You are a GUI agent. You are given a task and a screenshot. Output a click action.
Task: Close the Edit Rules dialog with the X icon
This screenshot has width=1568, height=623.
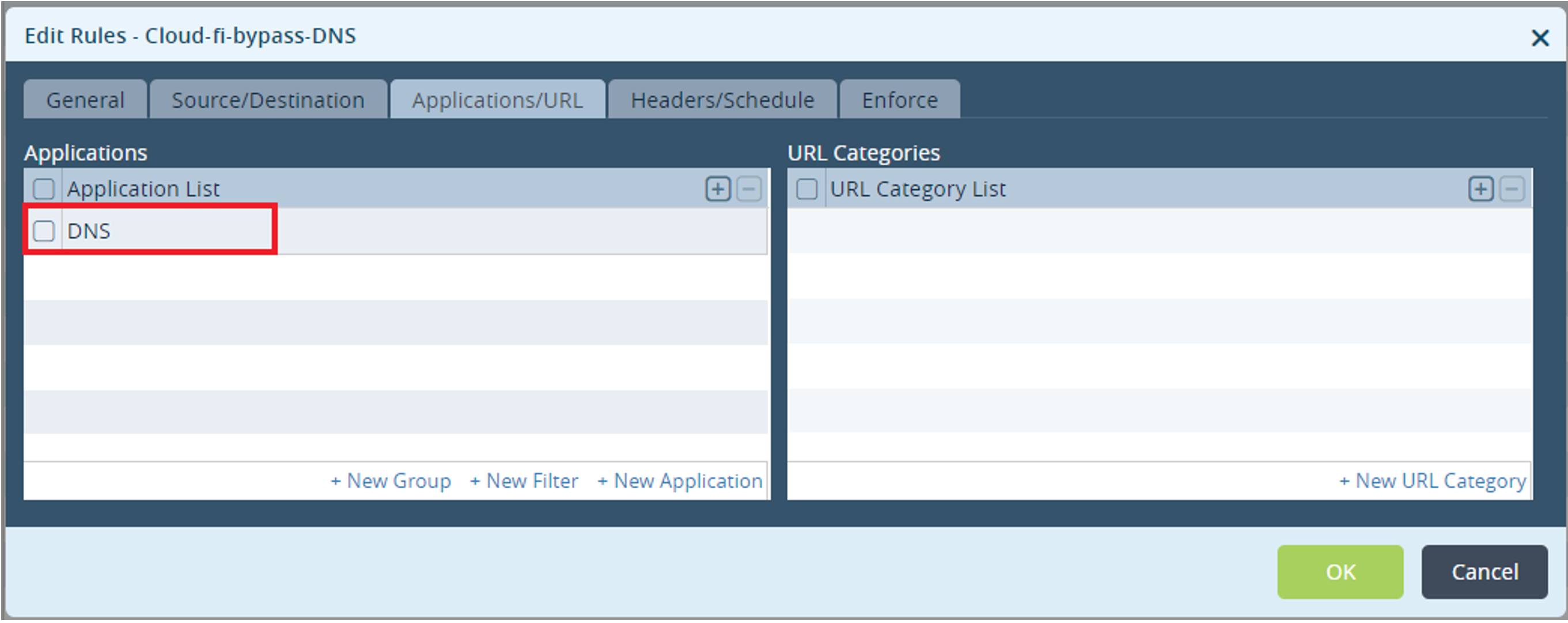tap(1540, 38)
